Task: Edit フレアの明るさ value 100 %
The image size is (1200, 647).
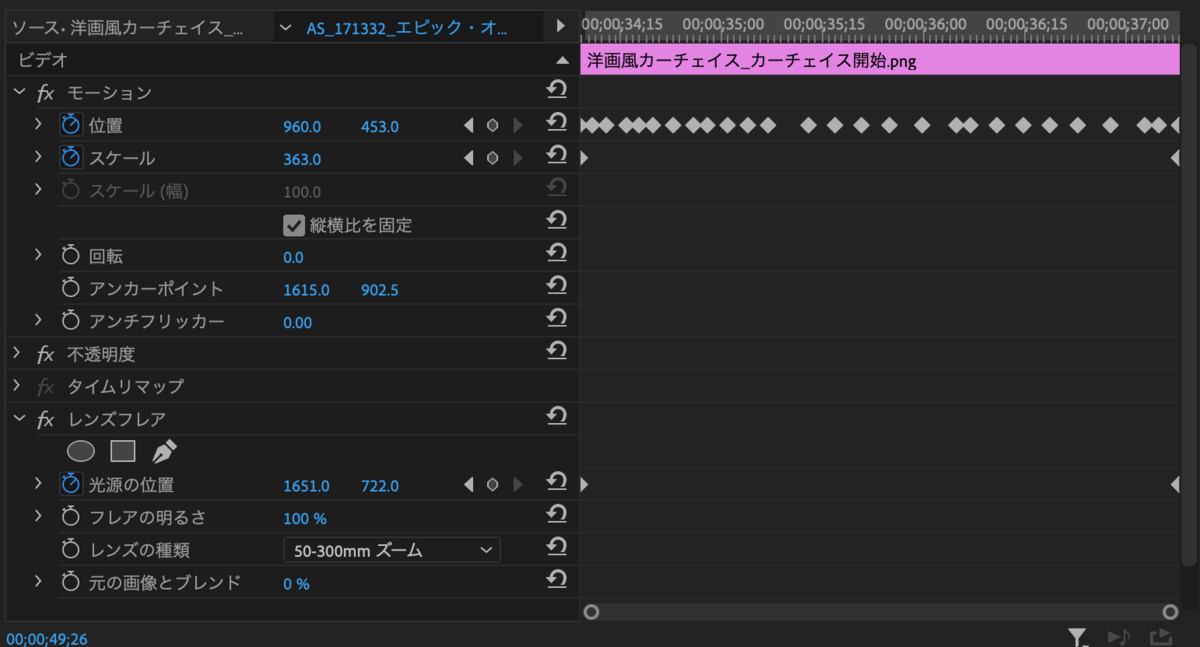Action: (x=305, y=518)
